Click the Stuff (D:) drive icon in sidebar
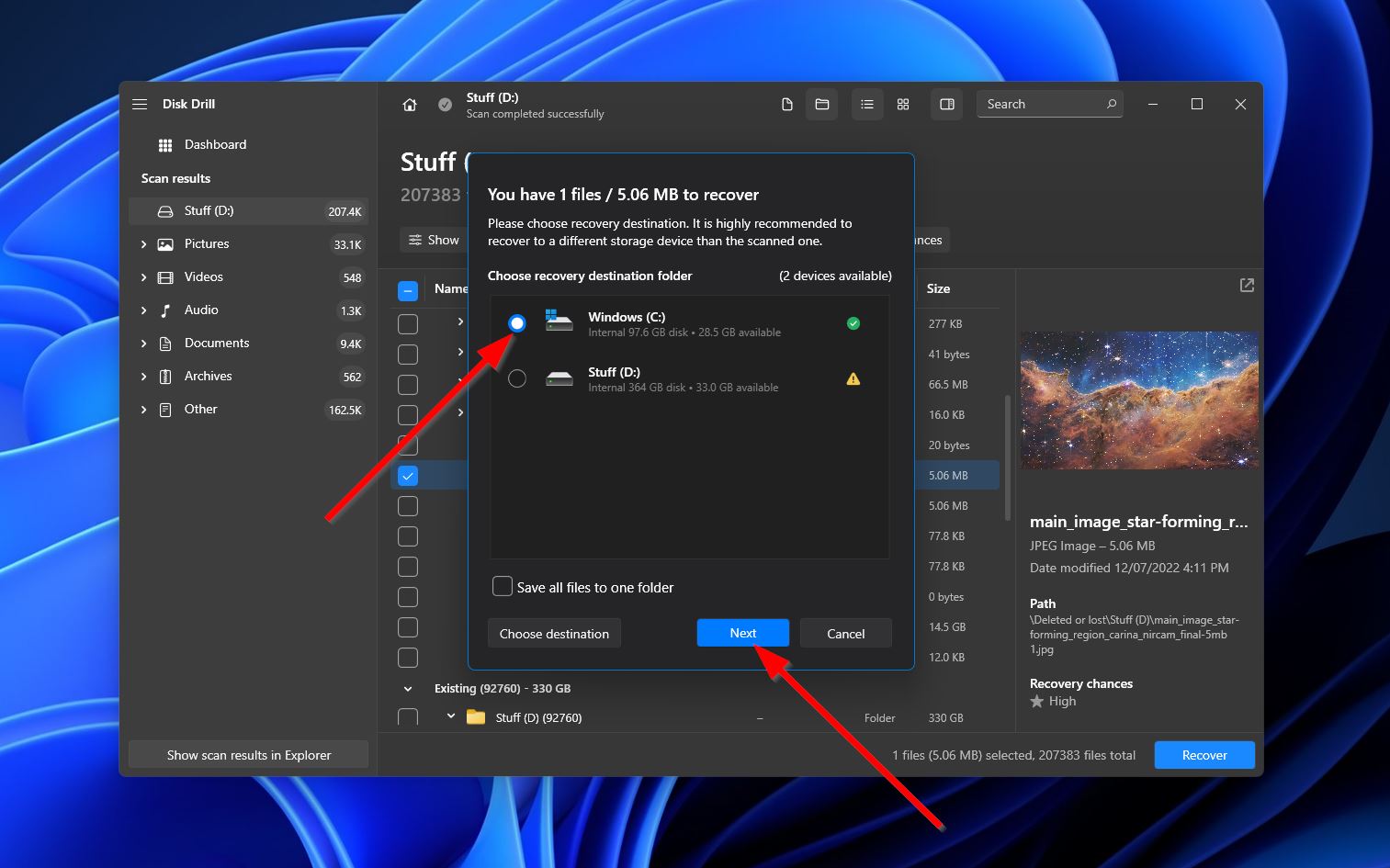This screenshot has height=868, width=1390. point(165,211)
